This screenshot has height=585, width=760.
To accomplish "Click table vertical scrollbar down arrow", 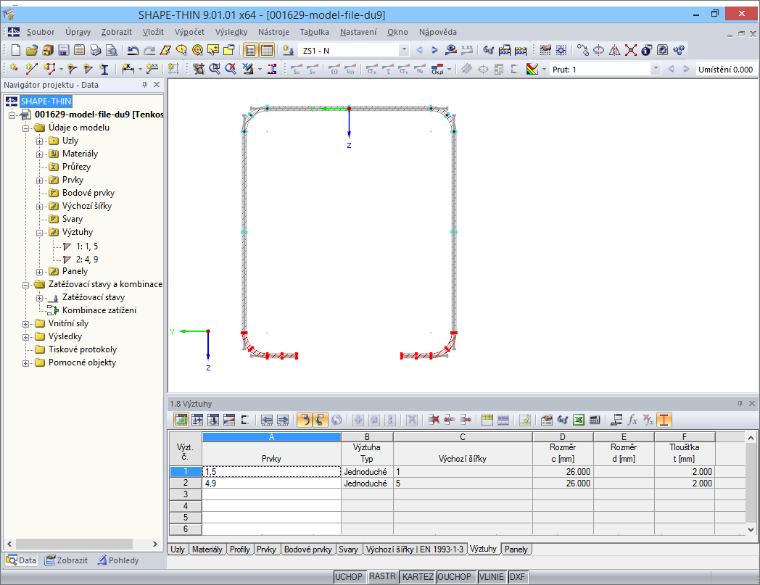I will coord(750,529).
